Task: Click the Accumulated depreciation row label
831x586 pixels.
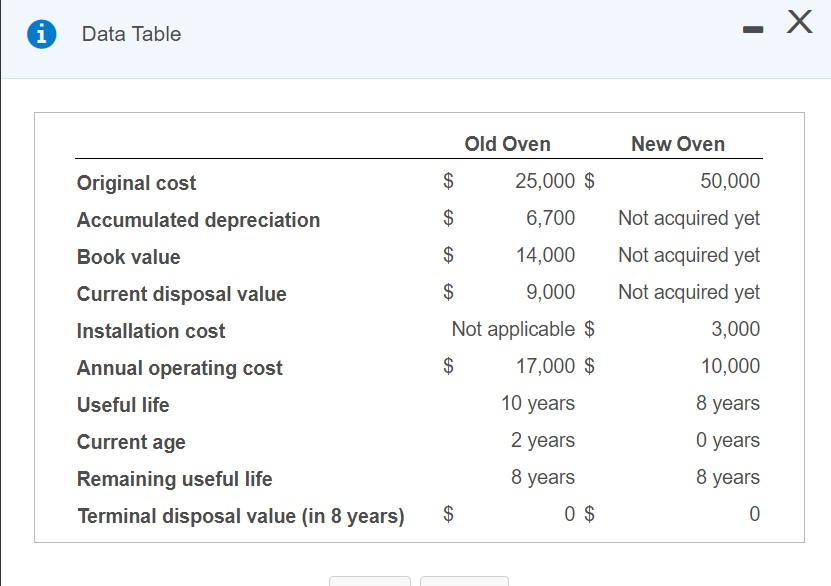Action: coord(198,220)
